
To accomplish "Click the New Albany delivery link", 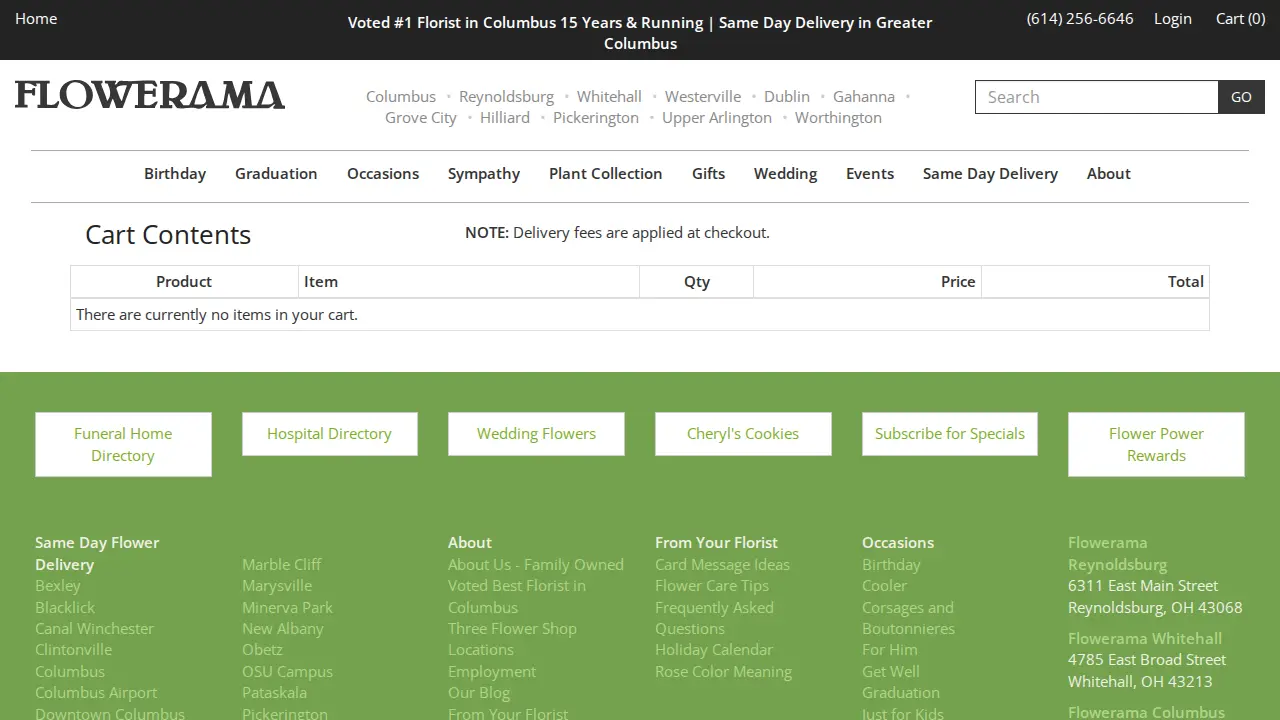I will pyautogui.click(x=282, y=629).
